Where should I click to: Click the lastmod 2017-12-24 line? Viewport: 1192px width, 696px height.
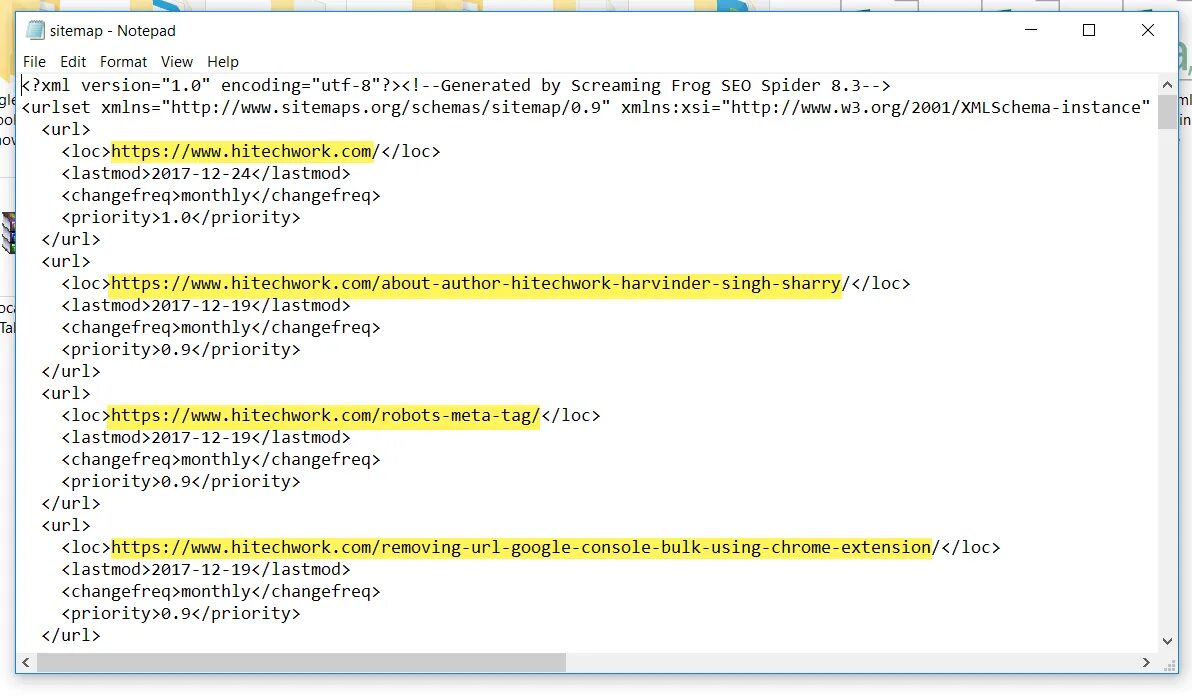click(206, 173)
